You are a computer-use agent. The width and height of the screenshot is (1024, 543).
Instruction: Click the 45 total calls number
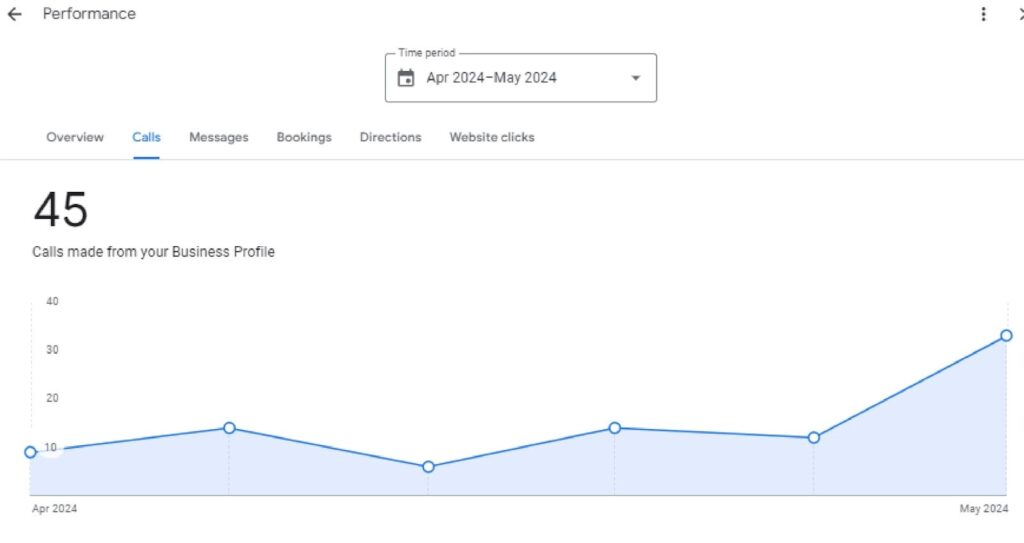pos(61,211)
